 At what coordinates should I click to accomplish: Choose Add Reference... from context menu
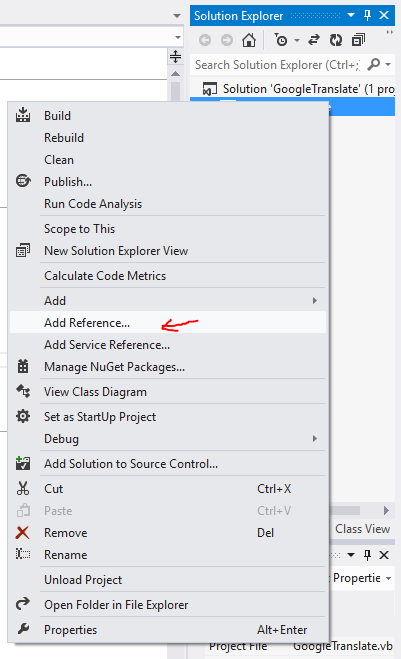[168, 322]
